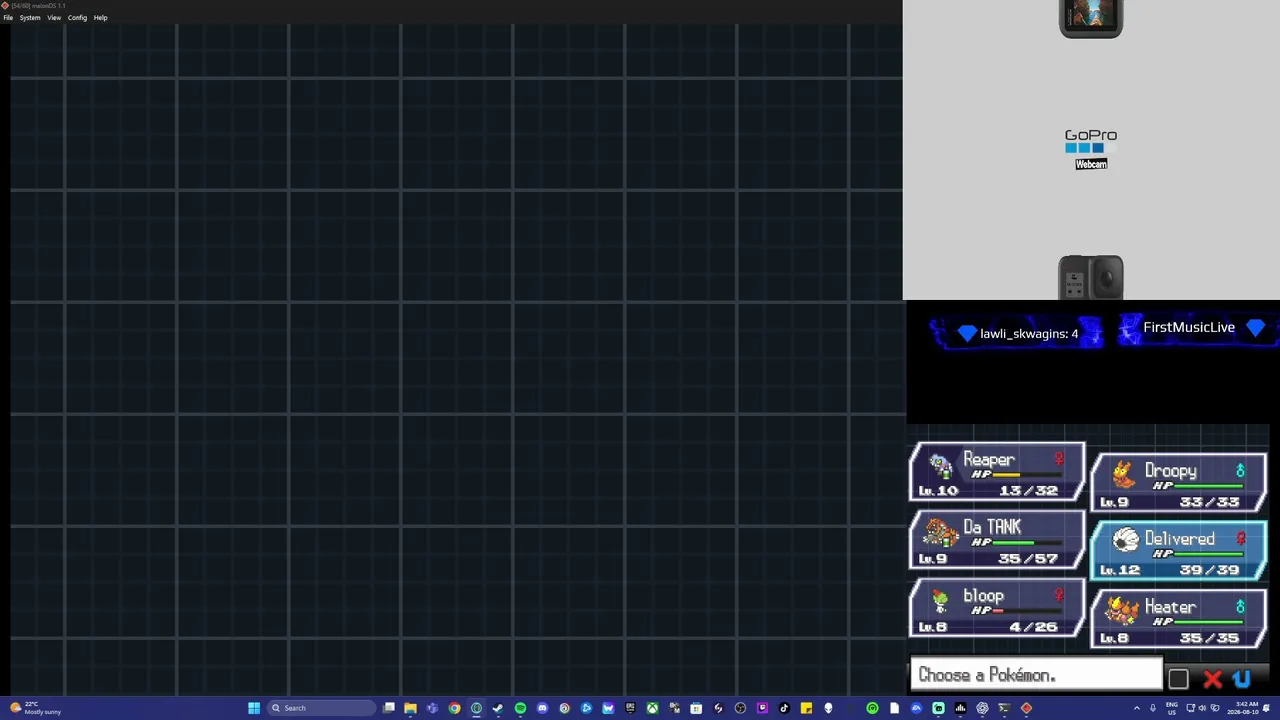Open TikTok from the taskbar
1280x720 pixels.
(x=784, y=708)
